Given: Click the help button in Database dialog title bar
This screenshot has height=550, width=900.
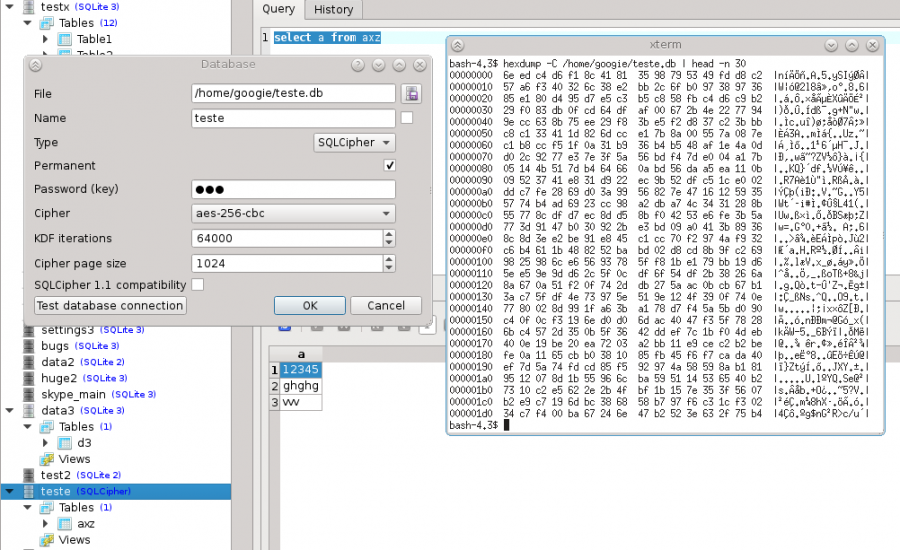Looking at the screenshot, I should click(x=357, y=65).
